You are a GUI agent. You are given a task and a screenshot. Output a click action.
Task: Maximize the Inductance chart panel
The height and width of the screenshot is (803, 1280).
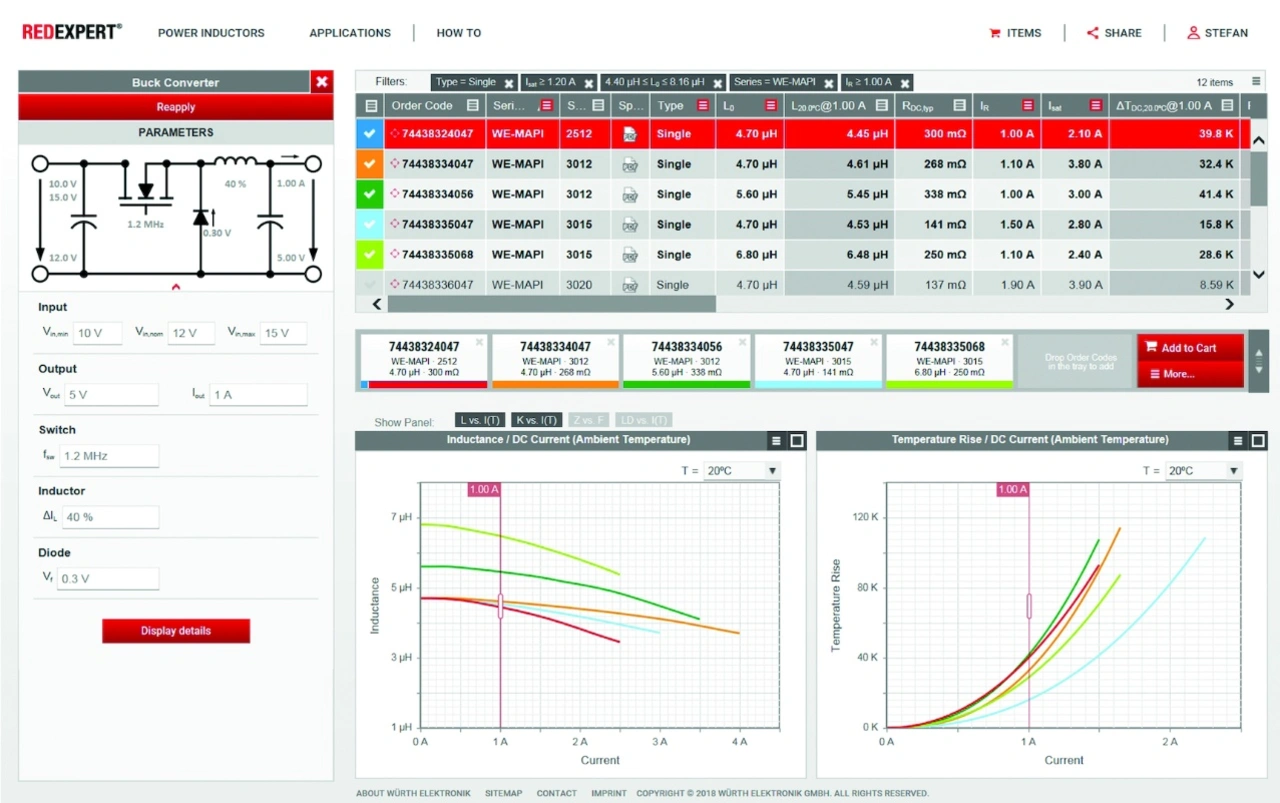tap(796, 440)
